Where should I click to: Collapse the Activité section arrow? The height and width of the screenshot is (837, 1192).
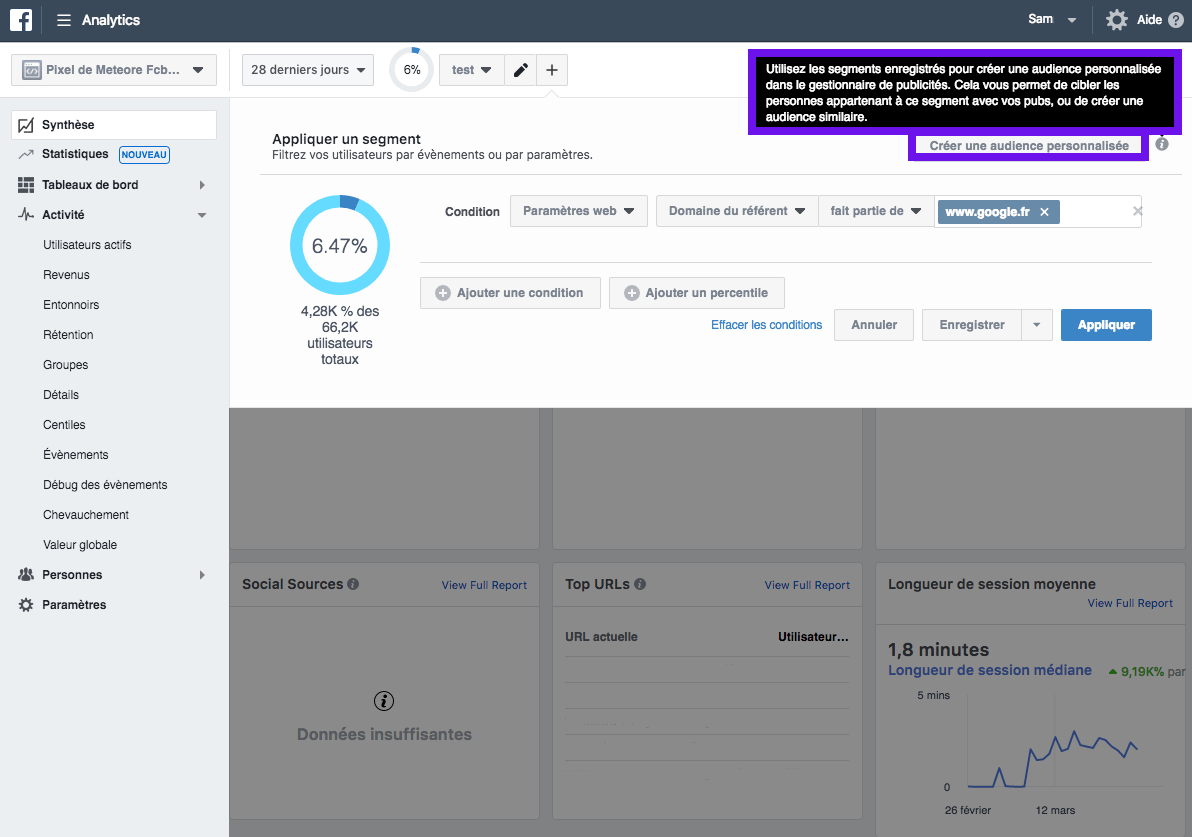(x=202, y=215)
